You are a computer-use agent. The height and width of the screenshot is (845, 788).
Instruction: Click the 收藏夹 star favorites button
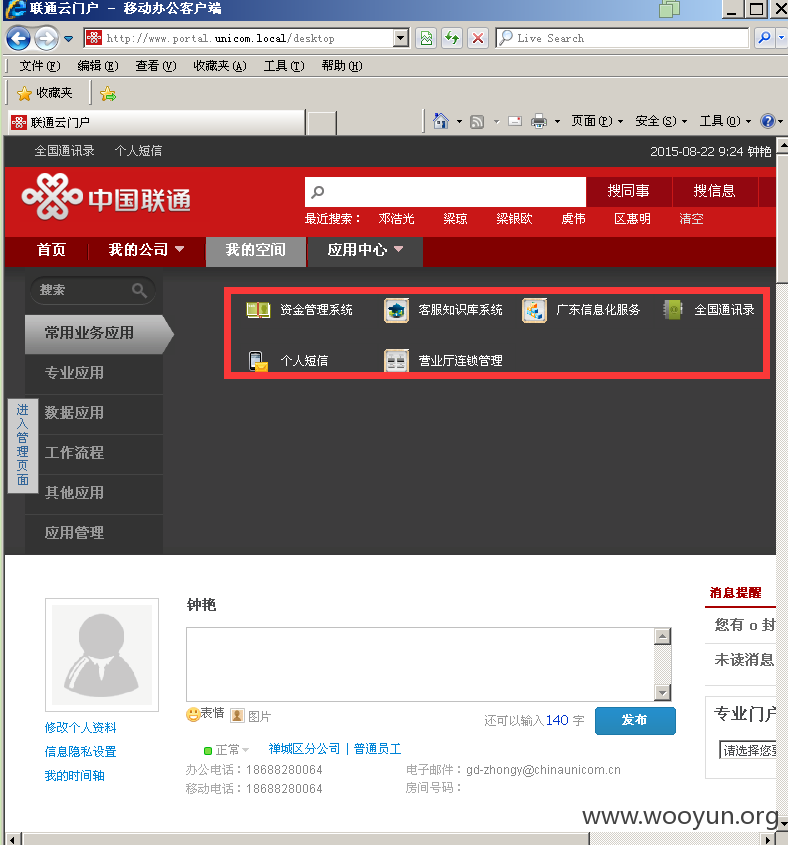(x=45, y=93)
